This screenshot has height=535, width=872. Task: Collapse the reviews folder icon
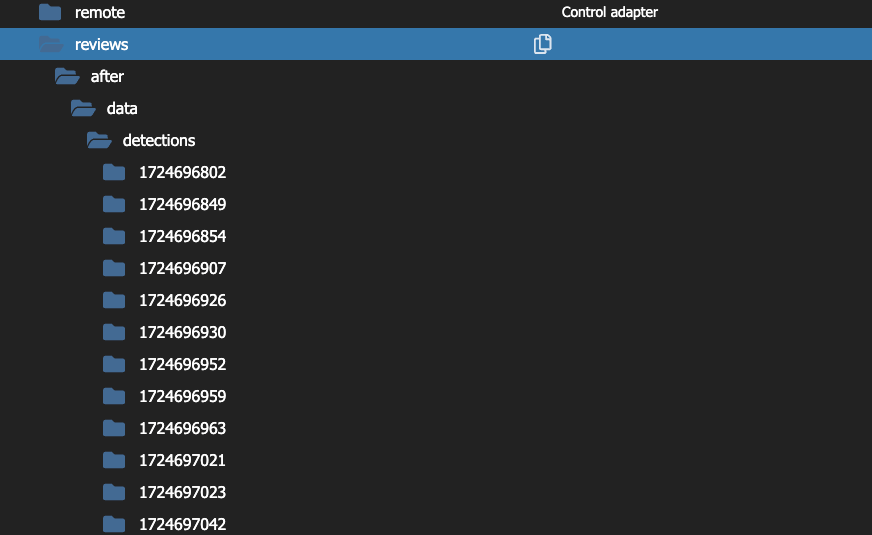coord(51,44)
